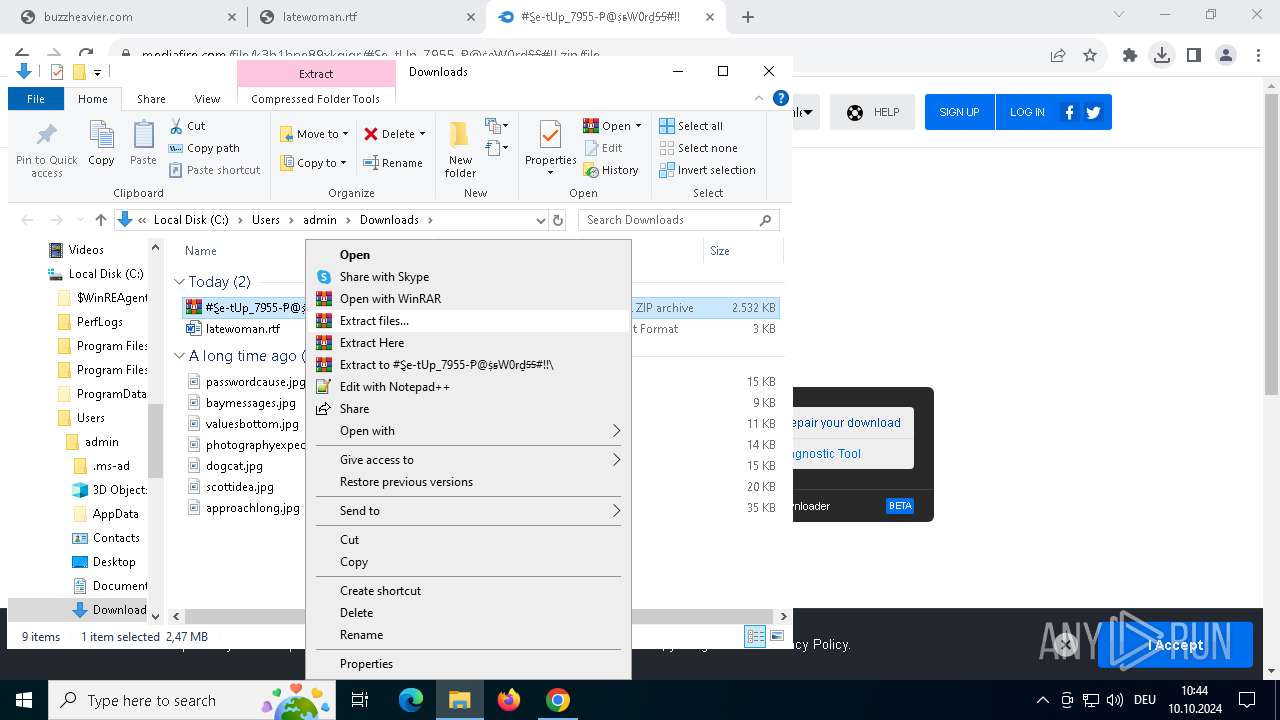The width and height of the screenshot is (1280, 720).
Task: Collapse the Today group
Action: coord(180,282)
